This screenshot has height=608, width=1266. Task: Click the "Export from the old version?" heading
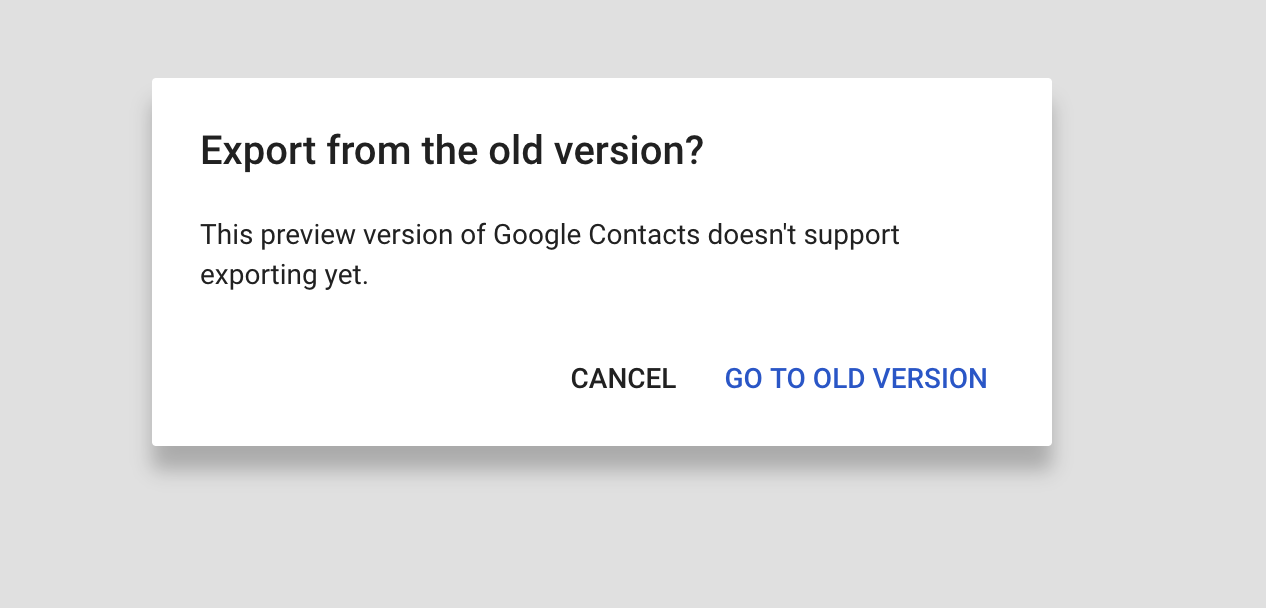click(x=452, y=151)
